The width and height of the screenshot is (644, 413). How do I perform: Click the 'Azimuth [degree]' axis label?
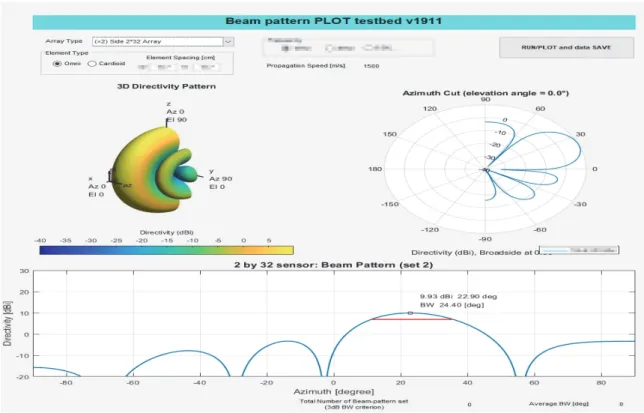coord(334,392)
